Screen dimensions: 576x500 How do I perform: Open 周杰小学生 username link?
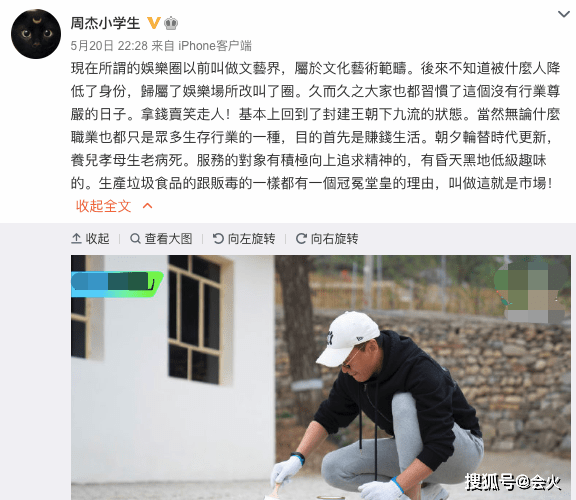point(105,23)
